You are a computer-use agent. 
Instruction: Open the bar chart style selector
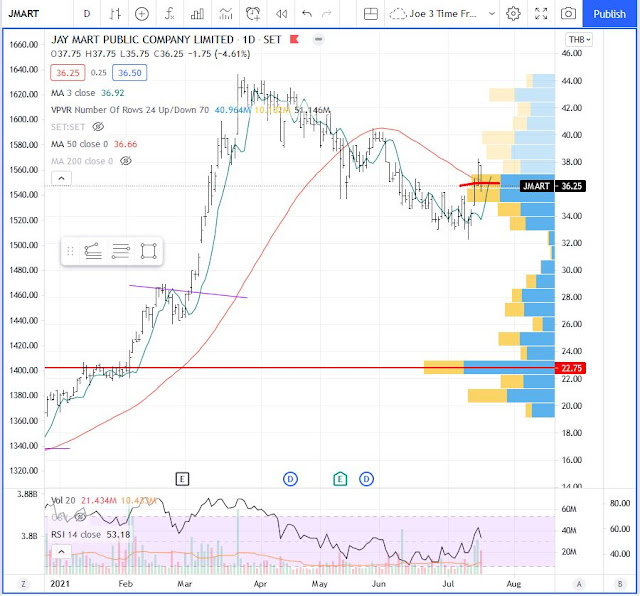(x=115, y=14)
